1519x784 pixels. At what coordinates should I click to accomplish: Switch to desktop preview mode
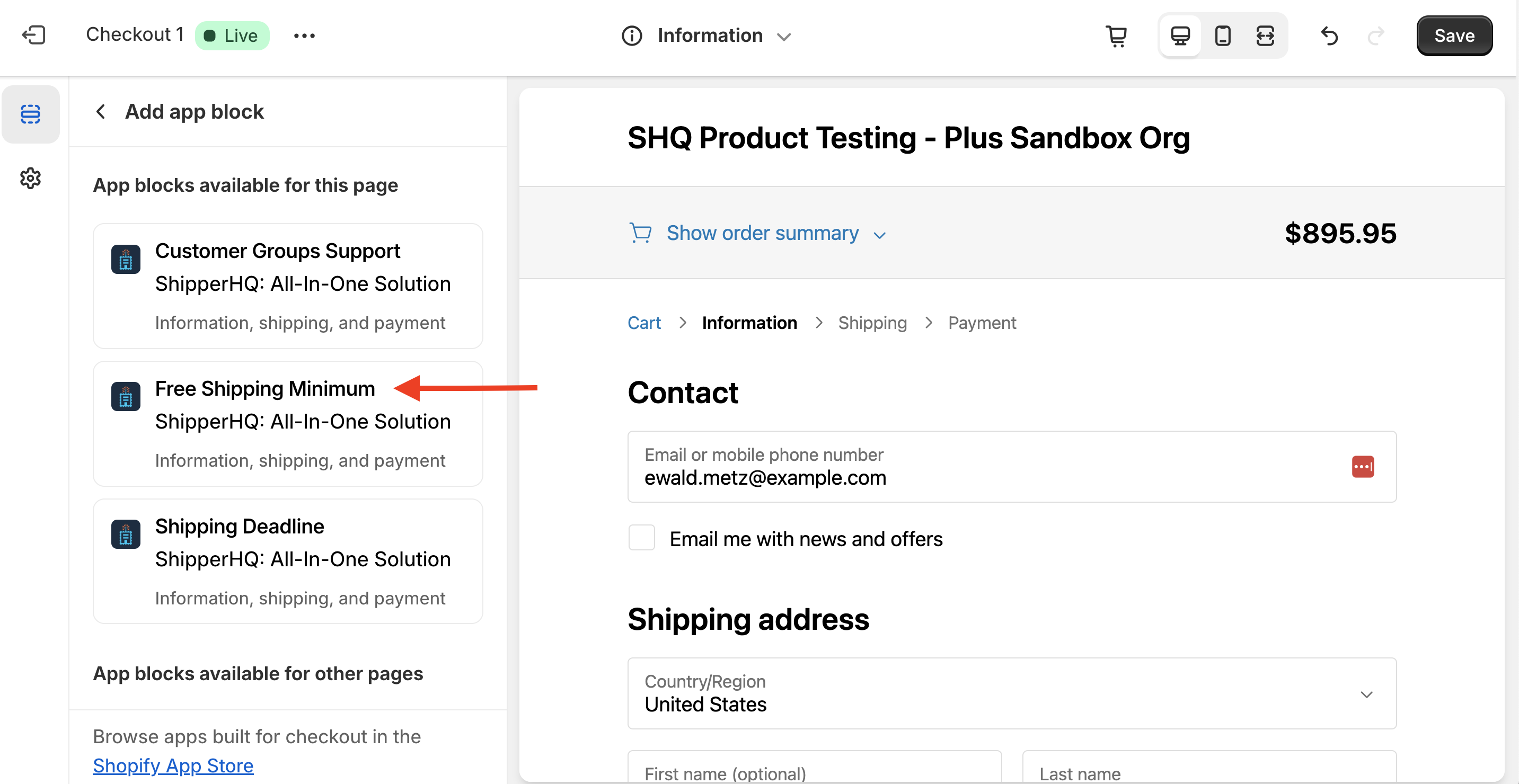1180,36
